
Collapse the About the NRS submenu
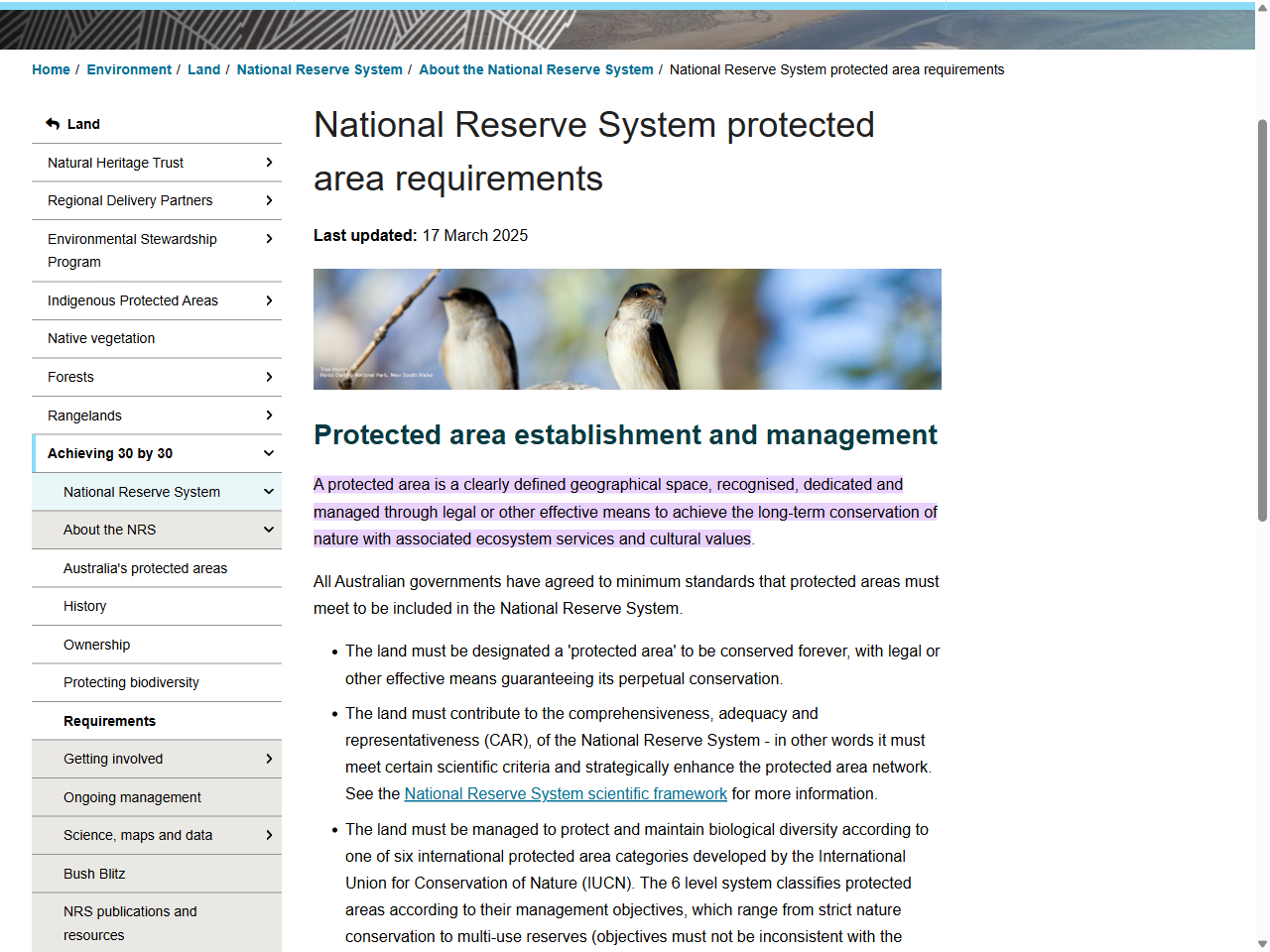point(268,530)
